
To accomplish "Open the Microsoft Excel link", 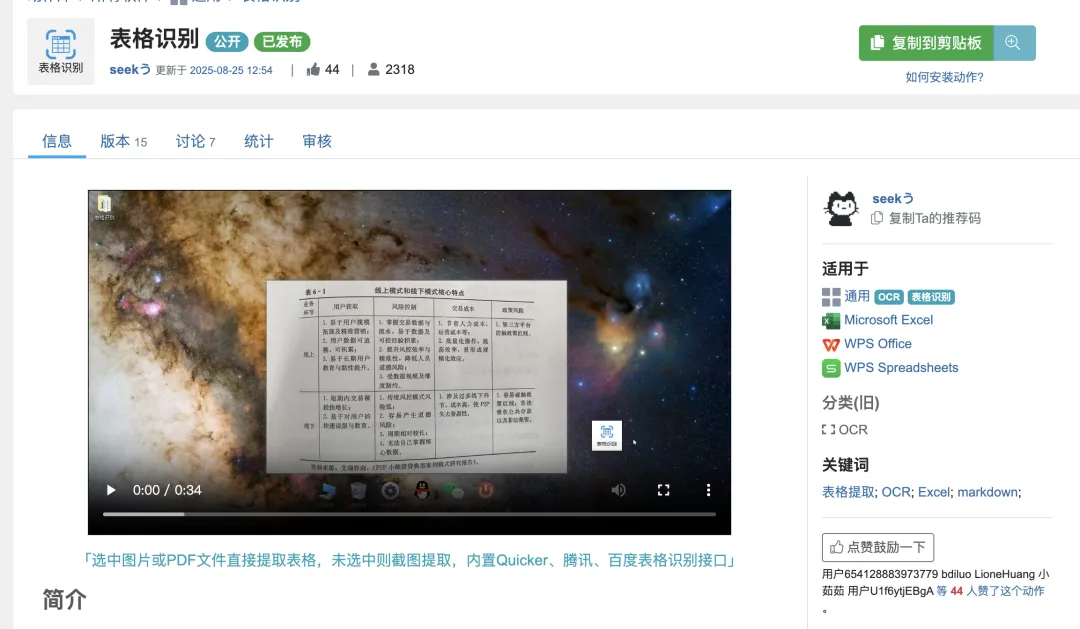I will click(x=889, y=320).
